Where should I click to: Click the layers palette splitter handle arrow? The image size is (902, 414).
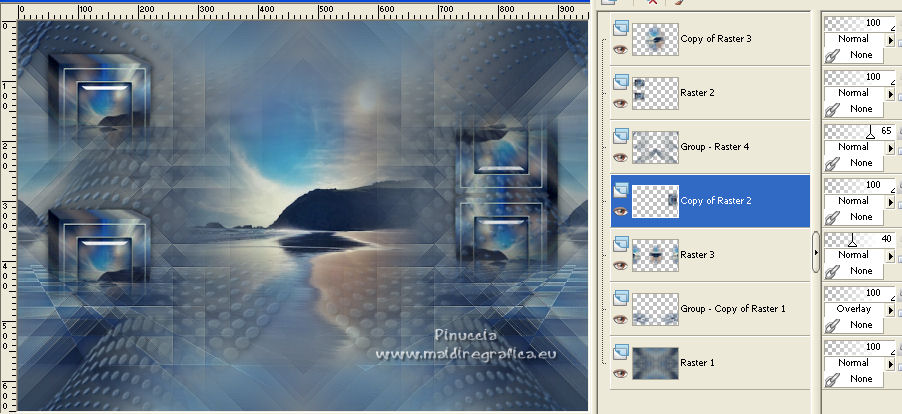pos(816,252)
